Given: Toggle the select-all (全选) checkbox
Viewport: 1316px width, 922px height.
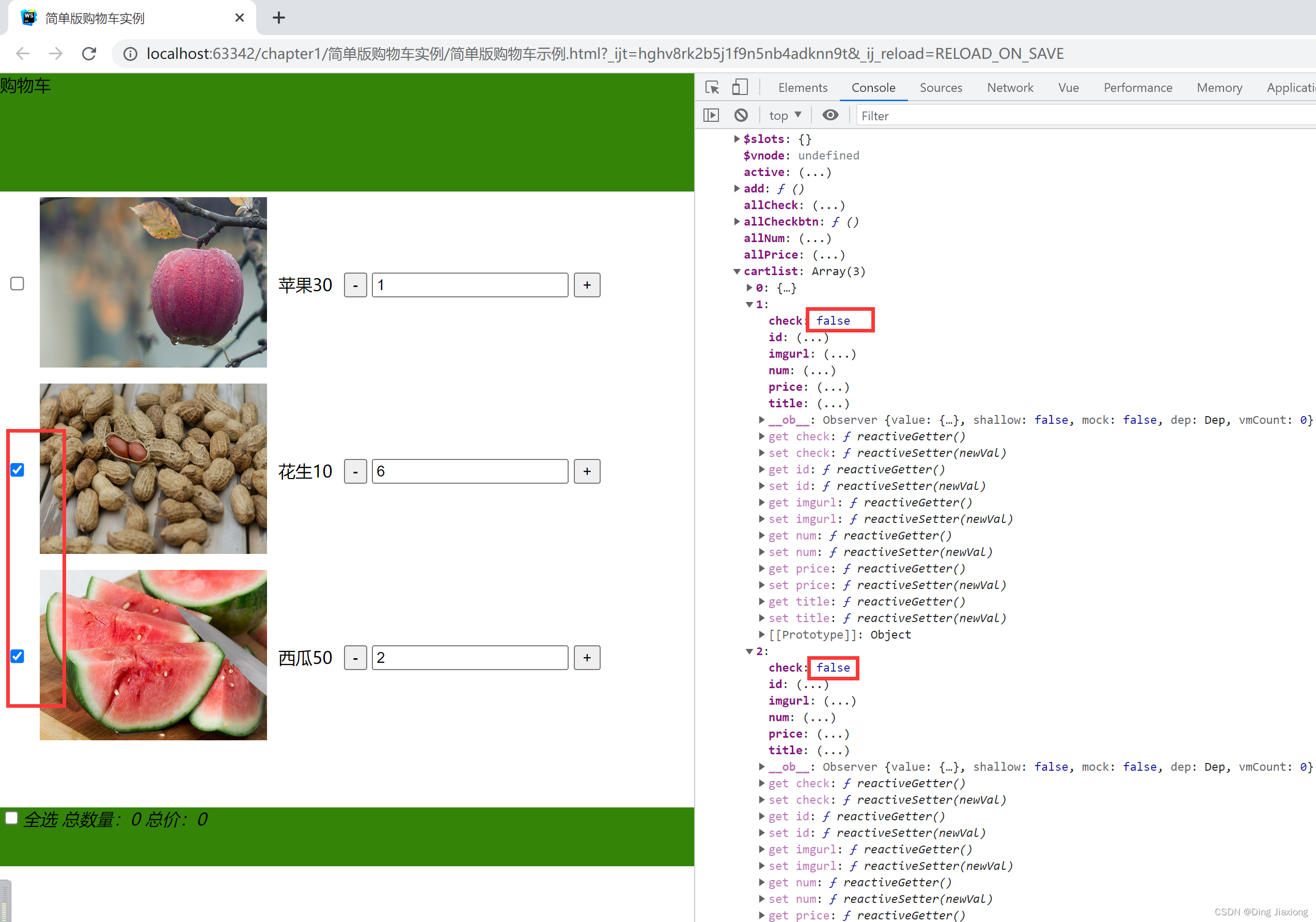Looking at the screenshot, I should tap(11, 818).
